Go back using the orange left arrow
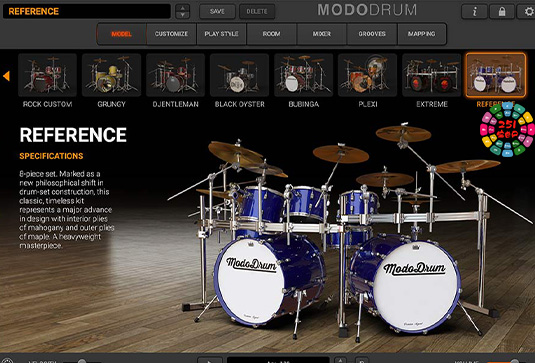This screenshot has height=363, width=535. [x=6, y=76]
